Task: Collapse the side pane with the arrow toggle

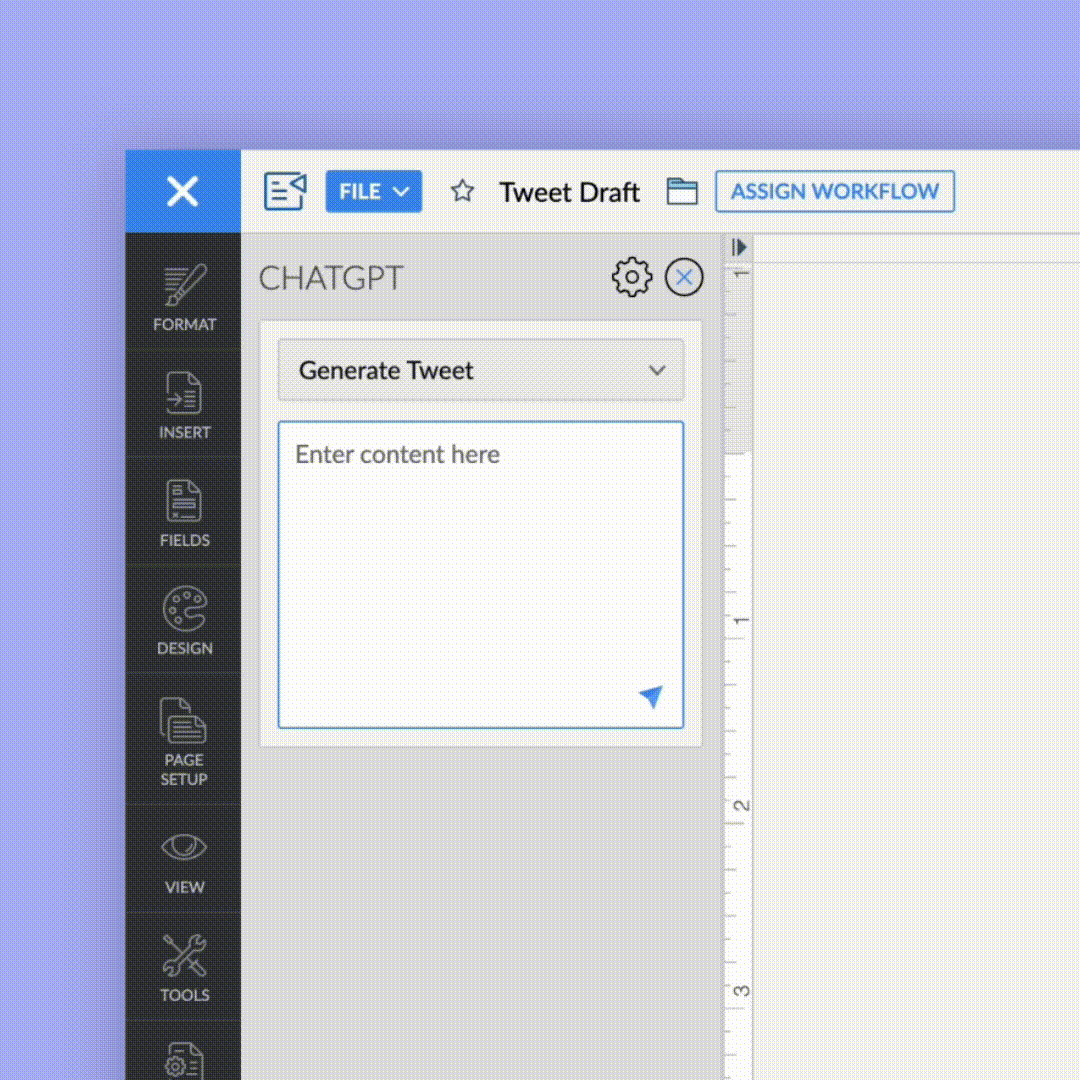Action: tap(739, 247)
